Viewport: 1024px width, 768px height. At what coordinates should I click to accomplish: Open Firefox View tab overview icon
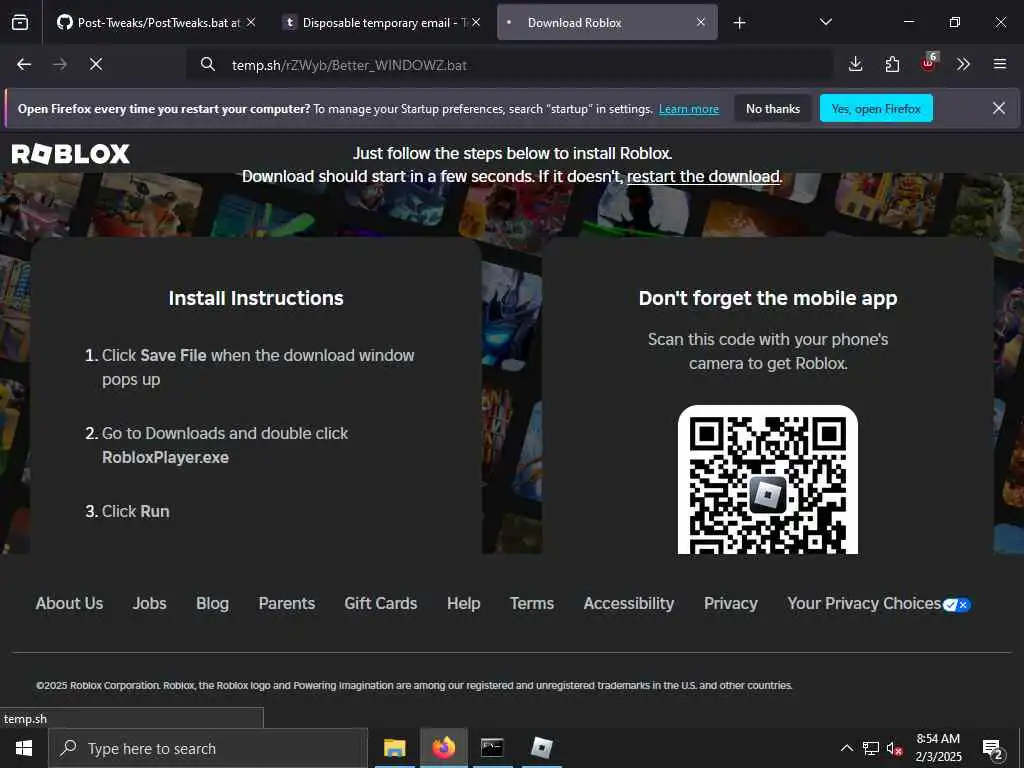20,23
